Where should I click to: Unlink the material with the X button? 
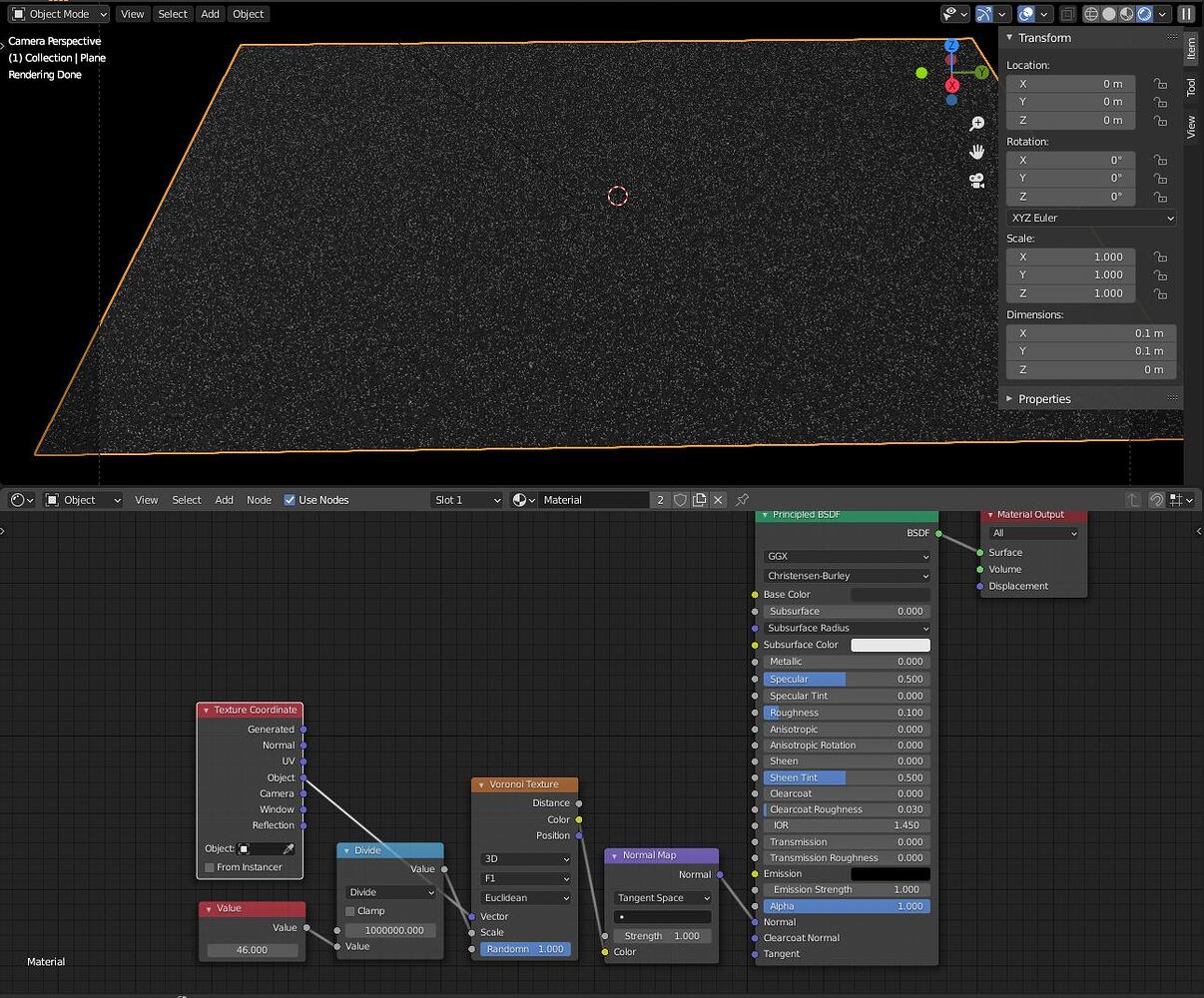[716, 500]
